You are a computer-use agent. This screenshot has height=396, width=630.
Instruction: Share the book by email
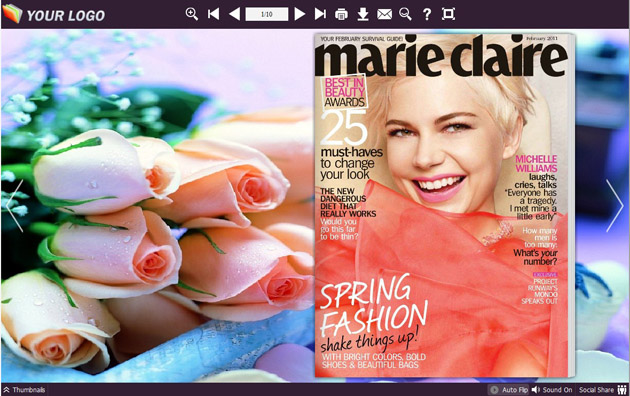385,14
